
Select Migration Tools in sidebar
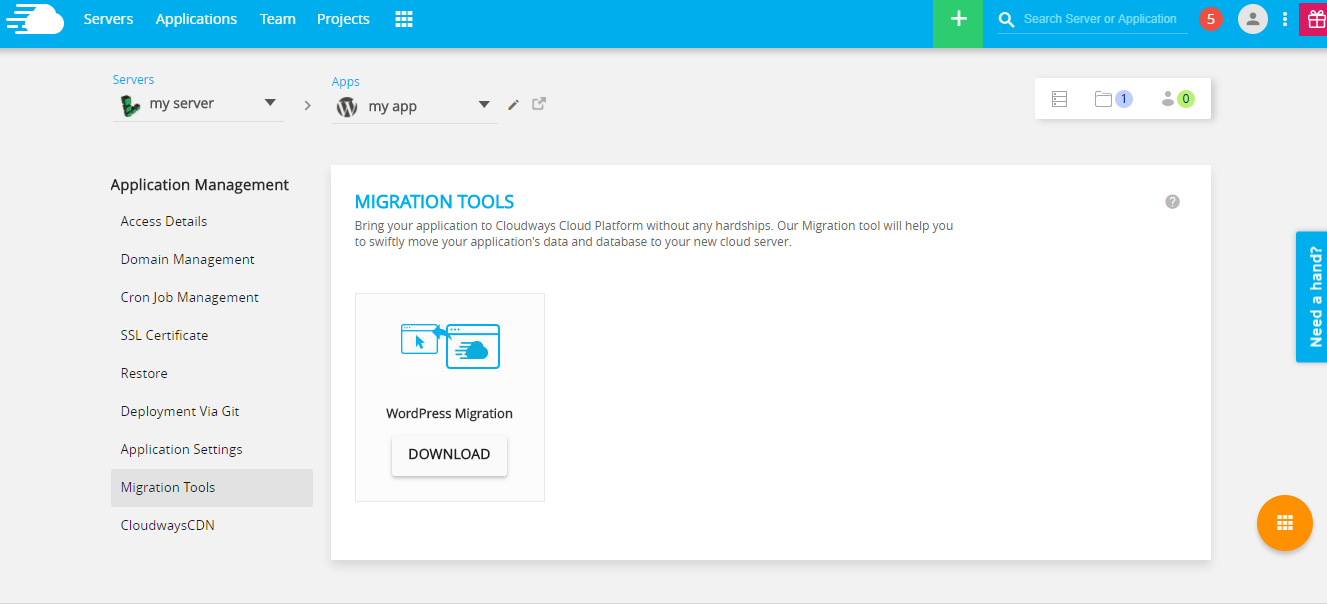point(211,487)
